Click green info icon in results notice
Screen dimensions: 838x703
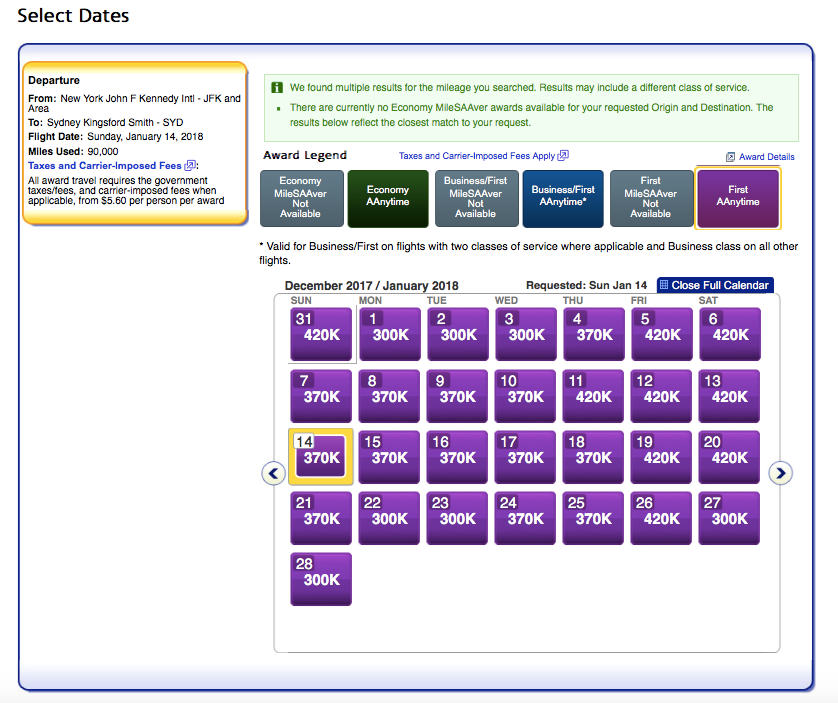[276, 88]
